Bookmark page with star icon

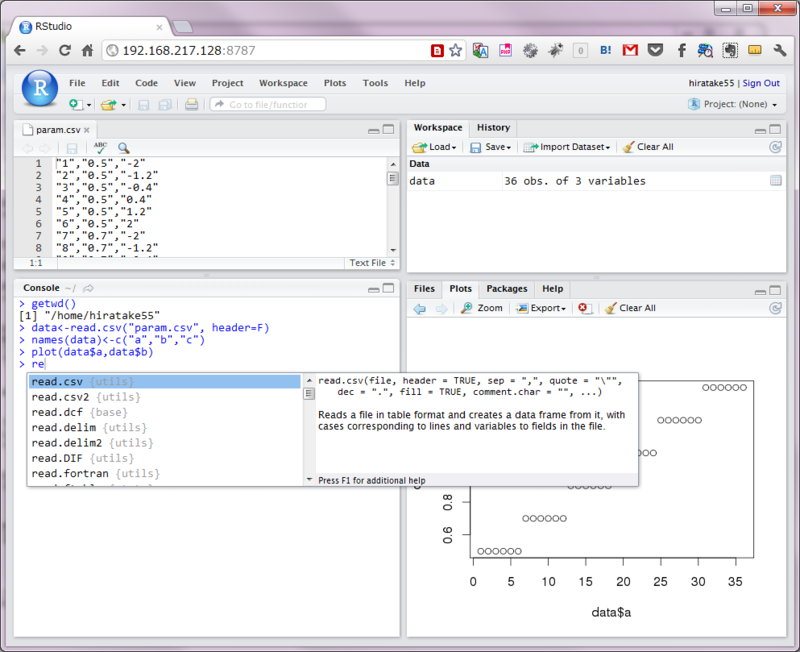point(456,51)
